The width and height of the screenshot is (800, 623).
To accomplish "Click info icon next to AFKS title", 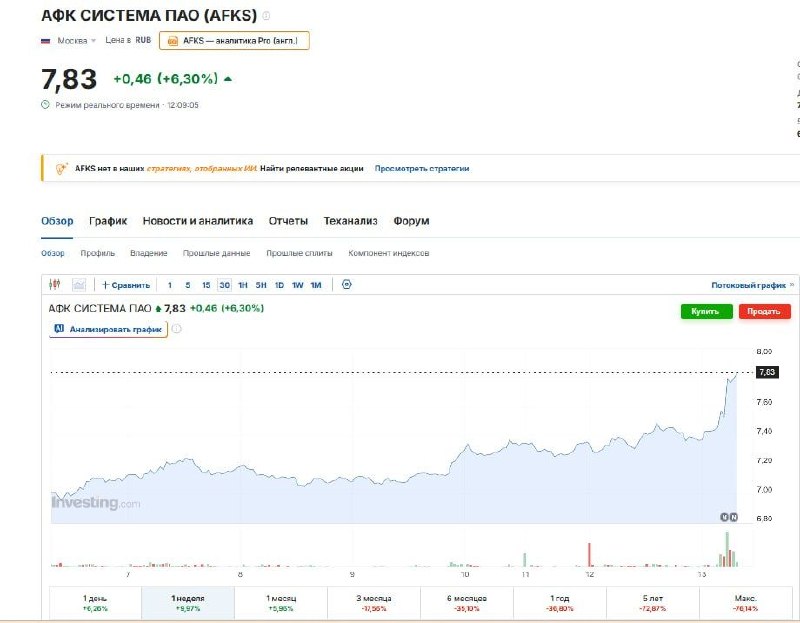I will (266, 16).
